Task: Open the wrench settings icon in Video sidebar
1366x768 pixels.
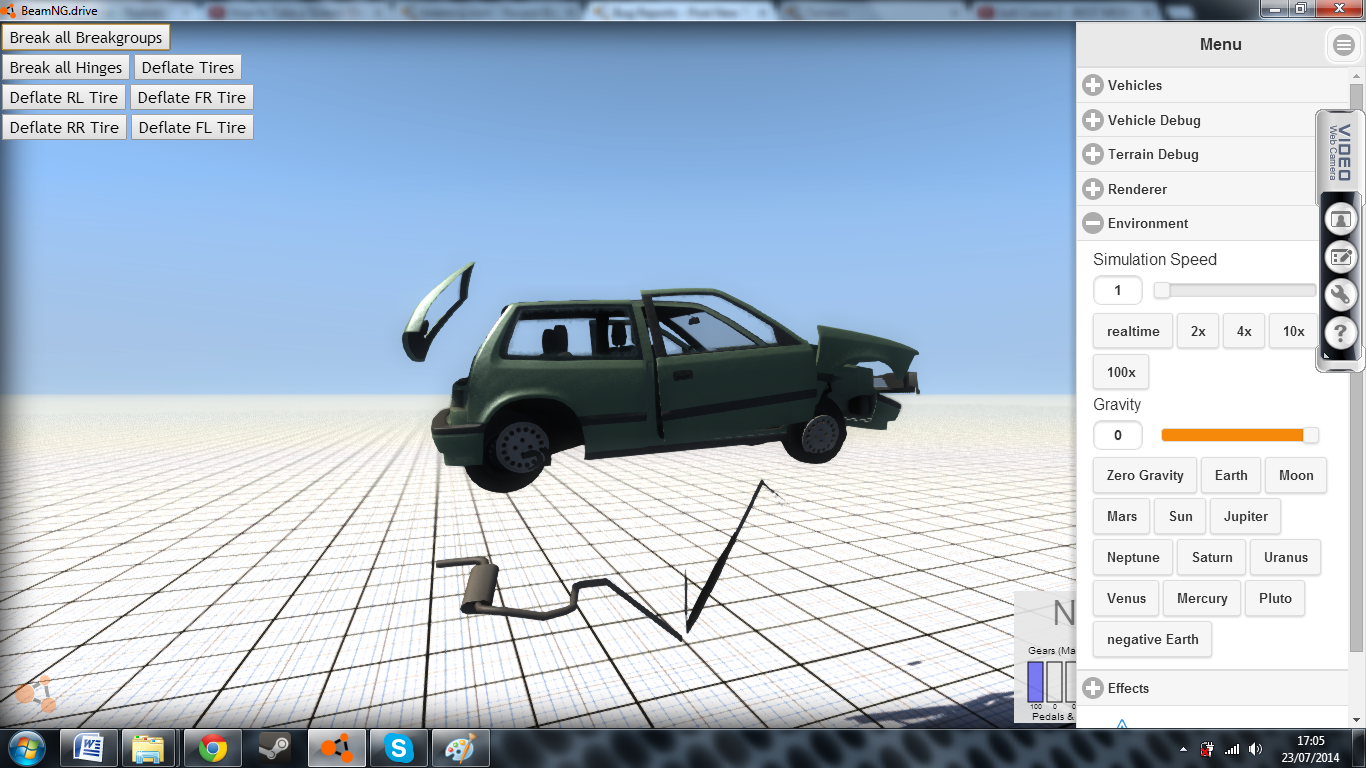Action: 1340,295
